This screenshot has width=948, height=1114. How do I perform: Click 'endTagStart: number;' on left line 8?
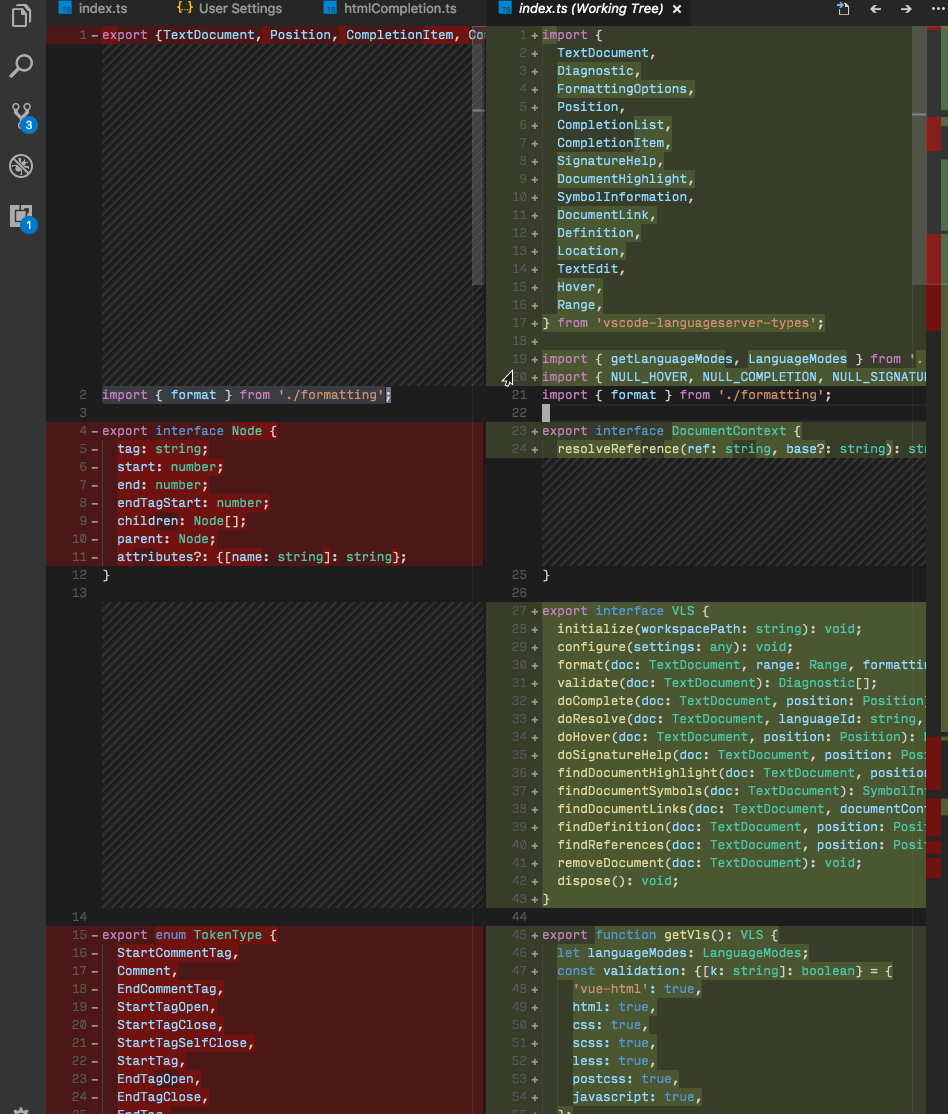[x=193, y=503]
